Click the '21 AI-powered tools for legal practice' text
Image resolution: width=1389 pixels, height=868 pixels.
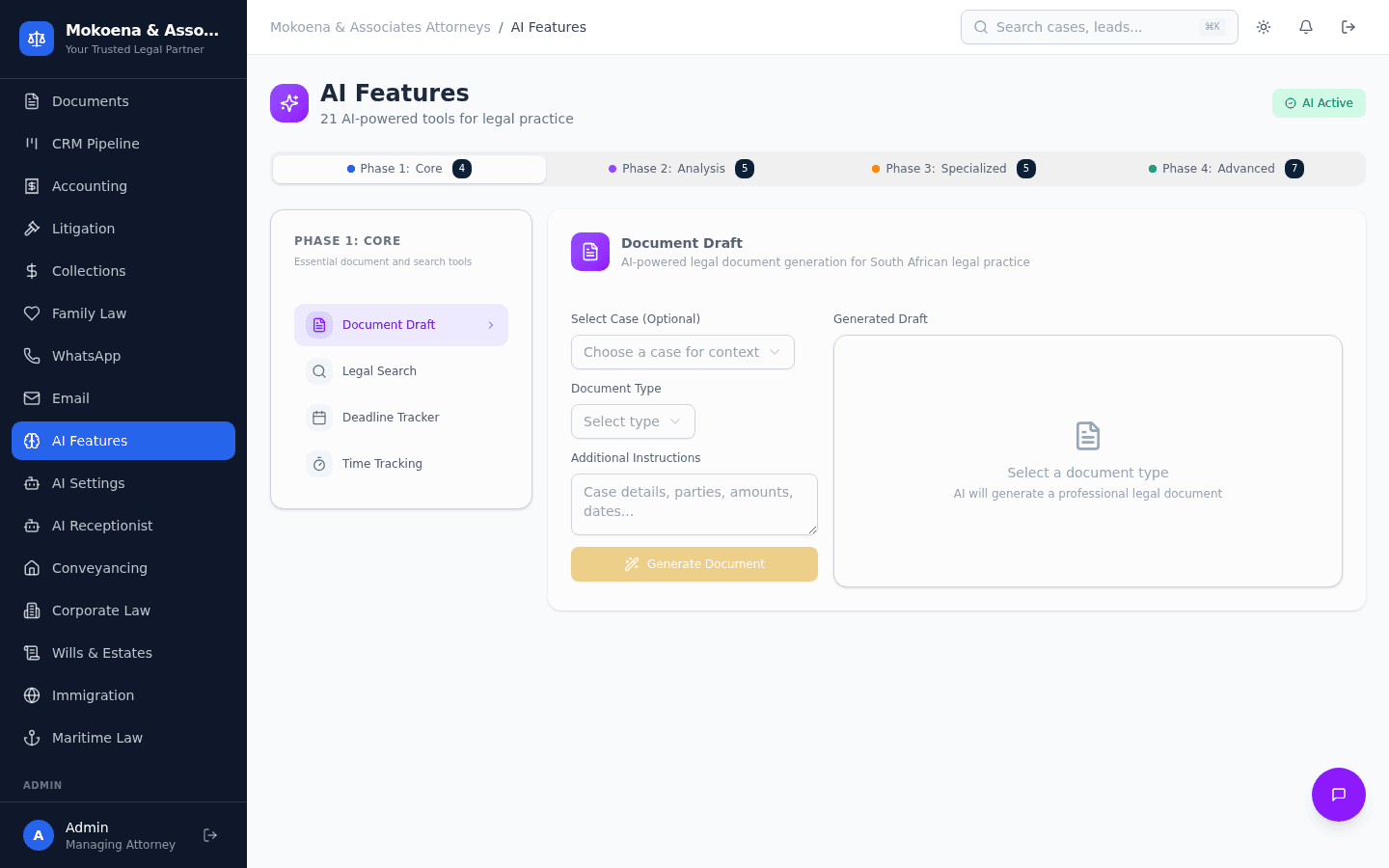[x=447, y=119]
